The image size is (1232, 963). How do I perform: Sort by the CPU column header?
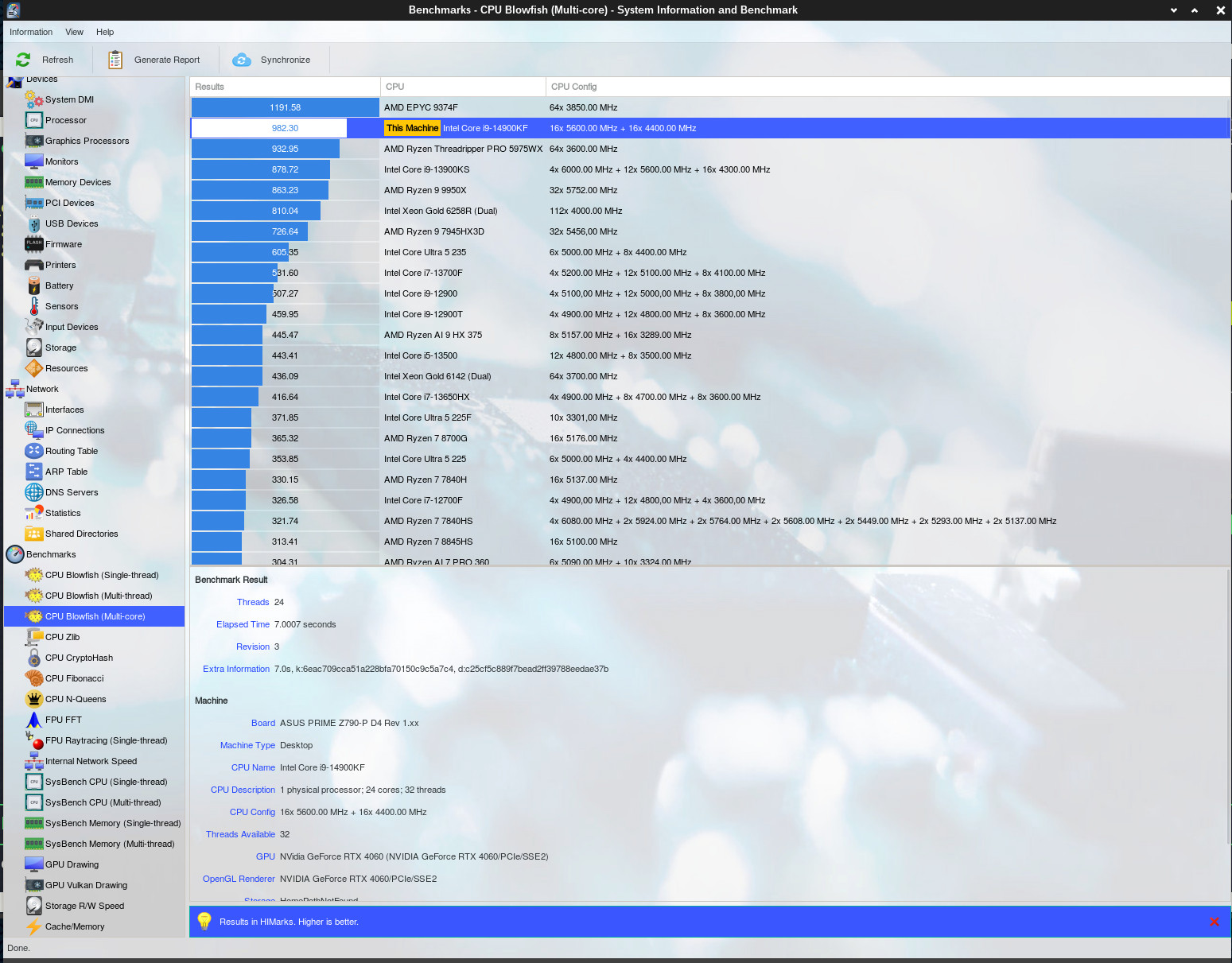464,87
